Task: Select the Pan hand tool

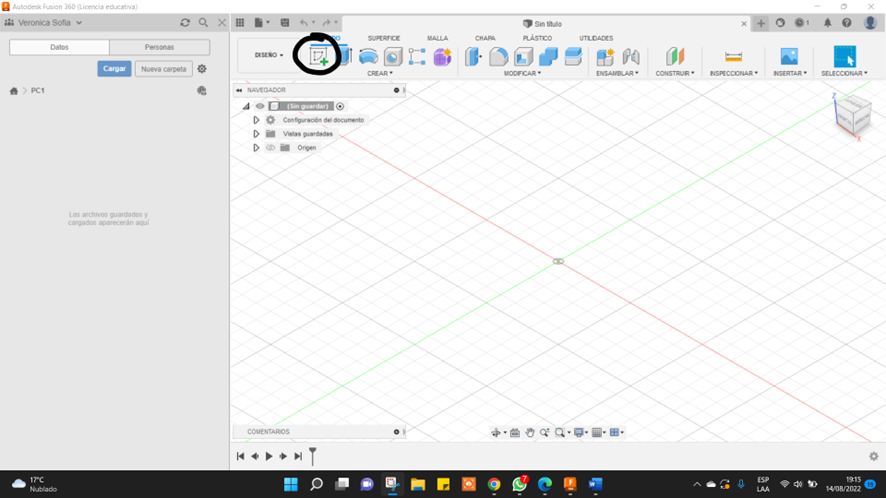Action: click(x=529, y=432)
